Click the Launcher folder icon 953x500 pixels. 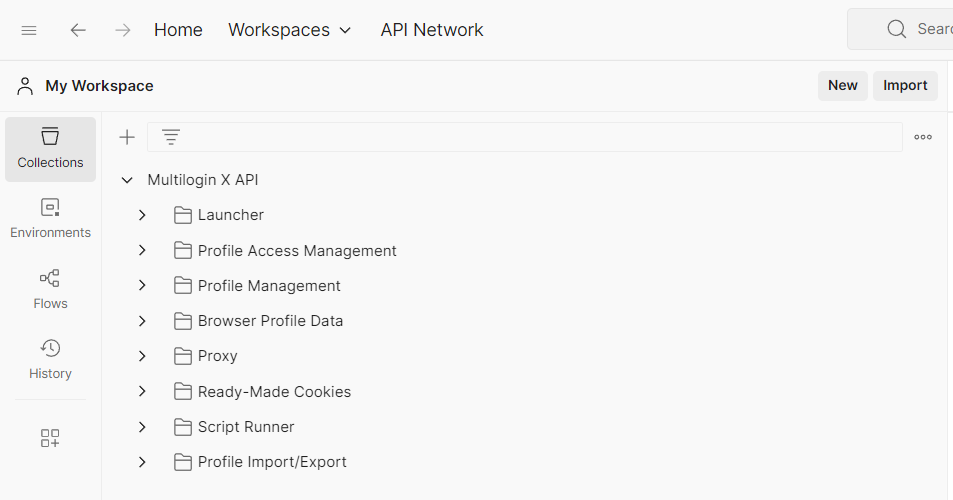183,215
